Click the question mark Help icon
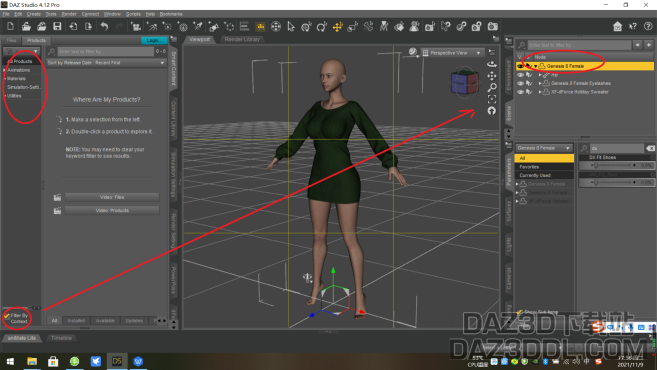Screen dimensions: 657x370 [x=648, y=26]
